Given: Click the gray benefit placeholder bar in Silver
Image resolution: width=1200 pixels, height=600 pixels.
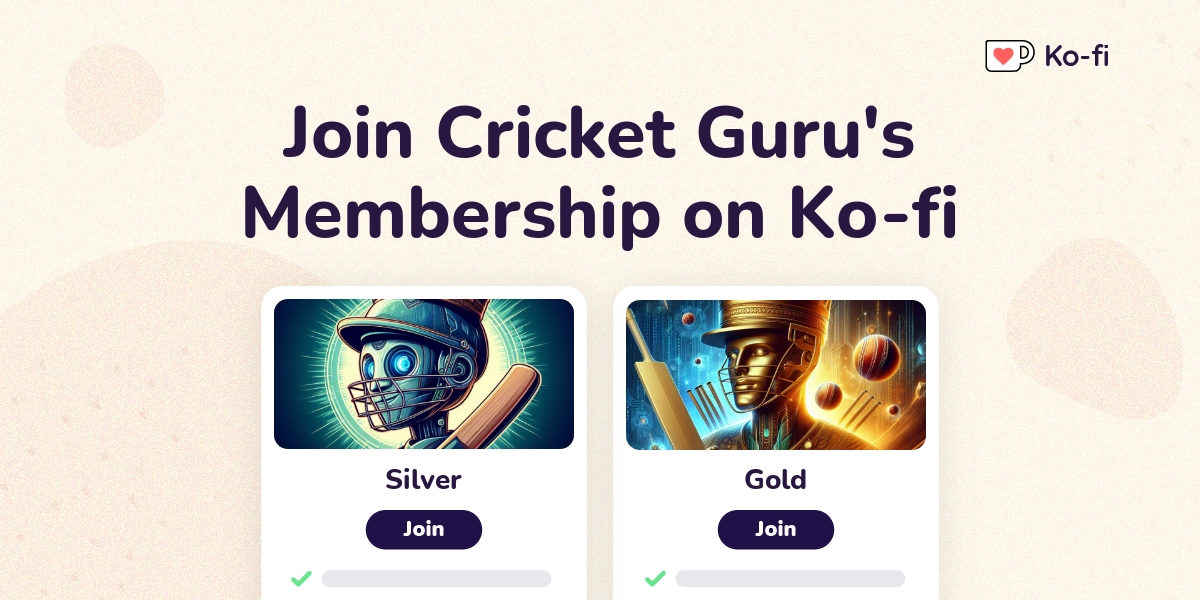Looking at the screenshot, I should pos(436,578).
